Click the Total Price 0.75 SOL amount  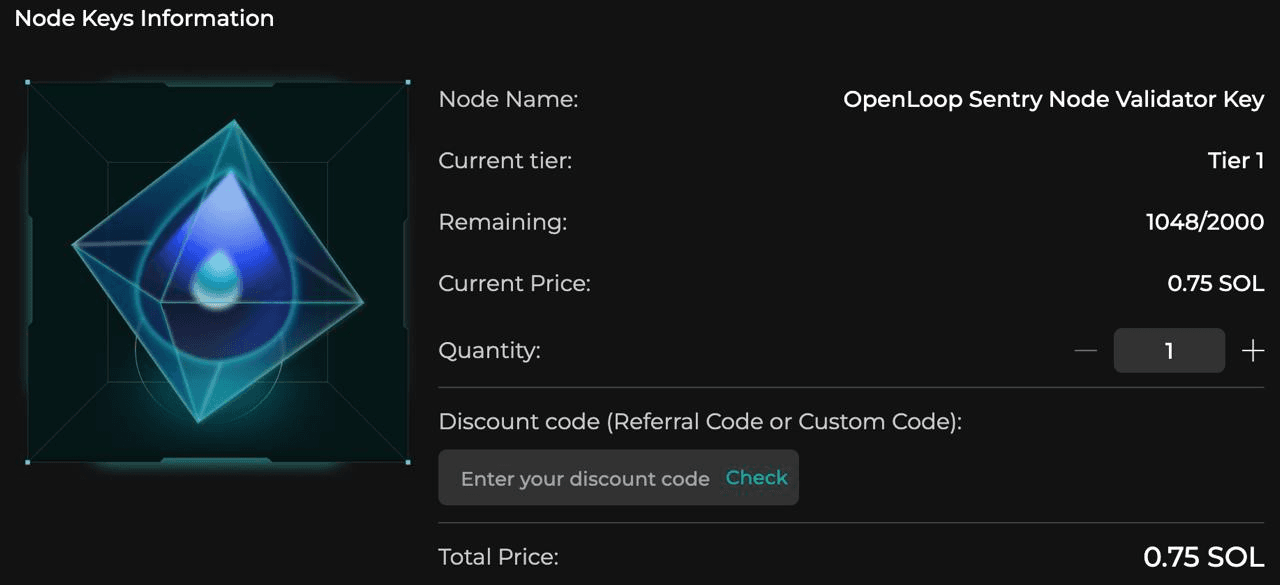pos(1204,557)
